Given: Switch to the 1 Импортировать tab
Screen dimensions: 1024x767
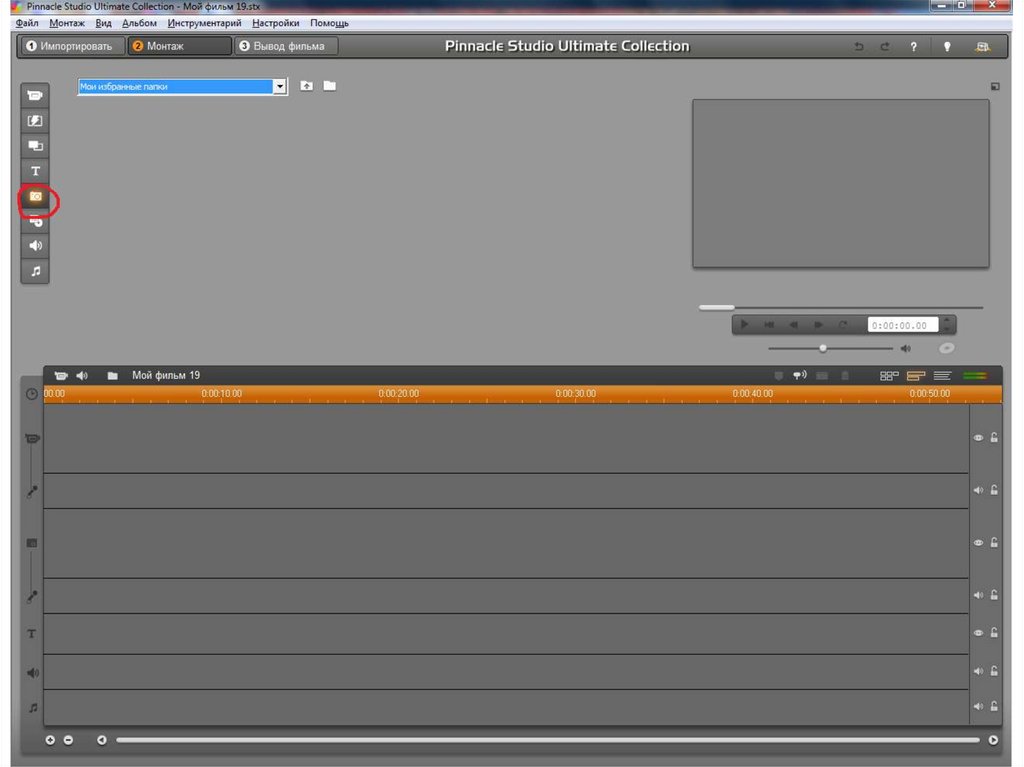Looking at the screenshot, I should tap(71, 46).
